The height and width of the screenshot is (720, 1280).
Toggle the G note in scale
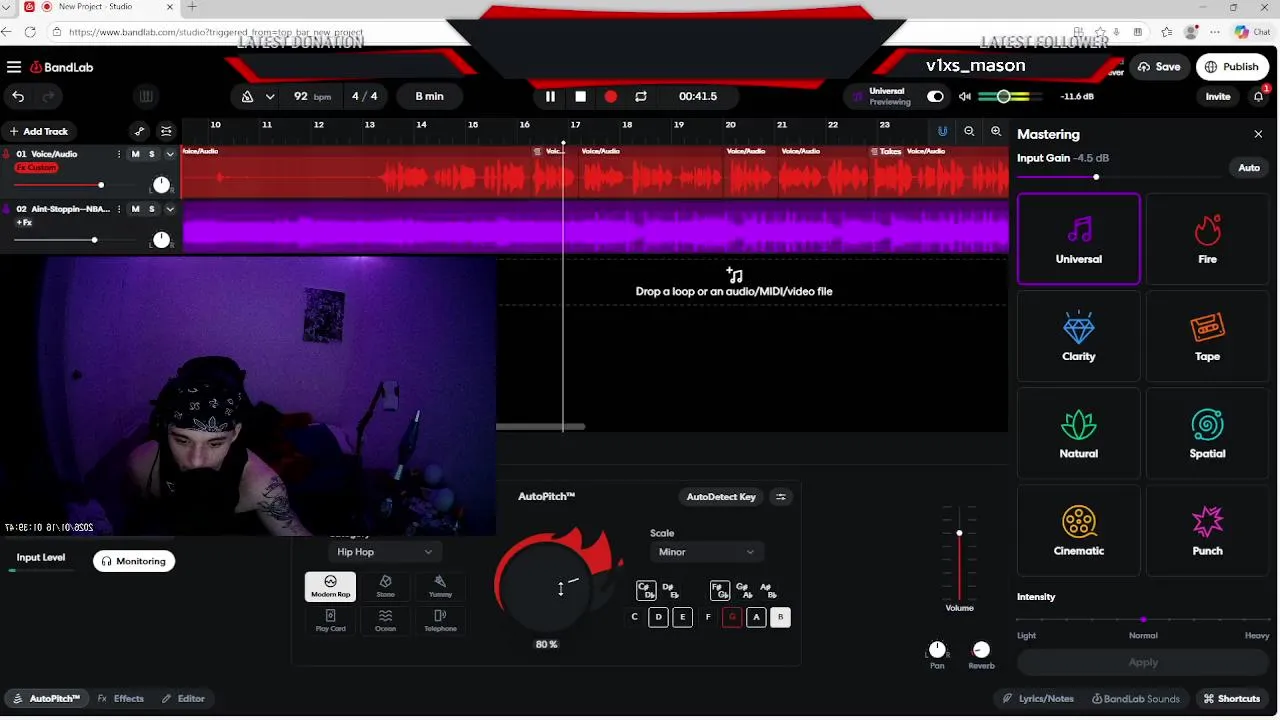(x=732, y=617)
